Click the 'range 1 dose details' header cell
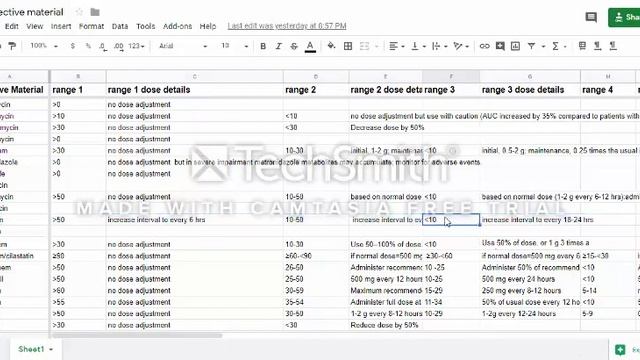Viewport: 640px width, 360px height. tap(194, 90)
